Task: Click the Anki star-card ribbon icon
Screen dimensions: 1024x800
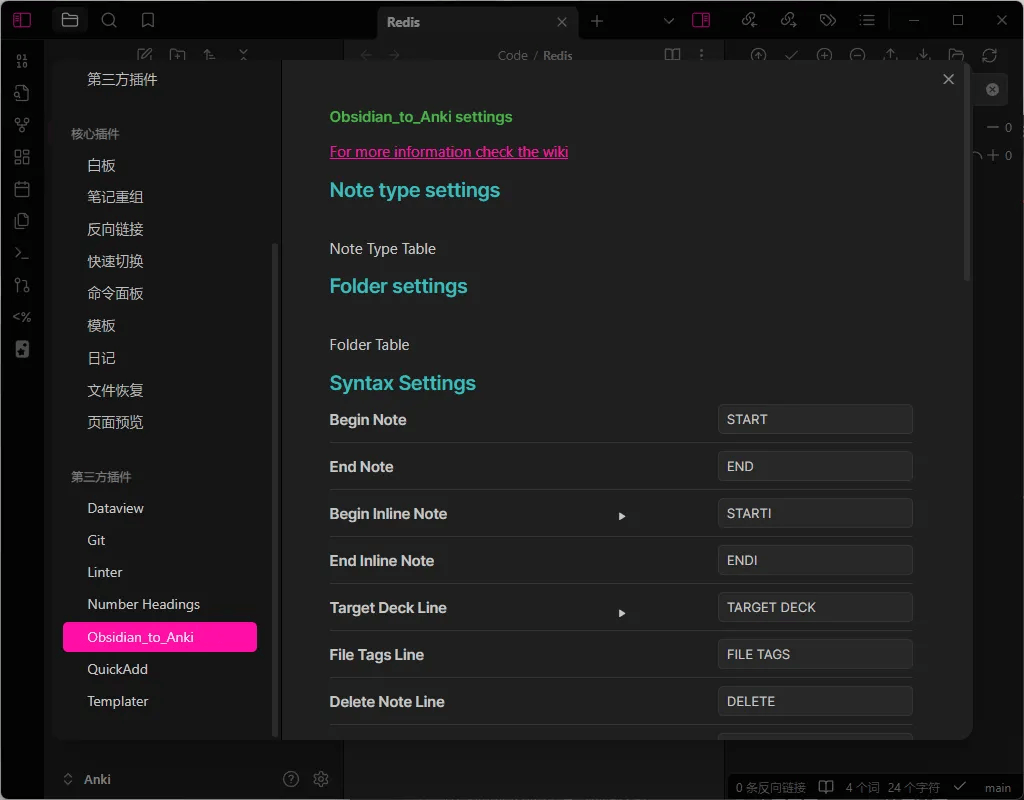Action: 22,349
